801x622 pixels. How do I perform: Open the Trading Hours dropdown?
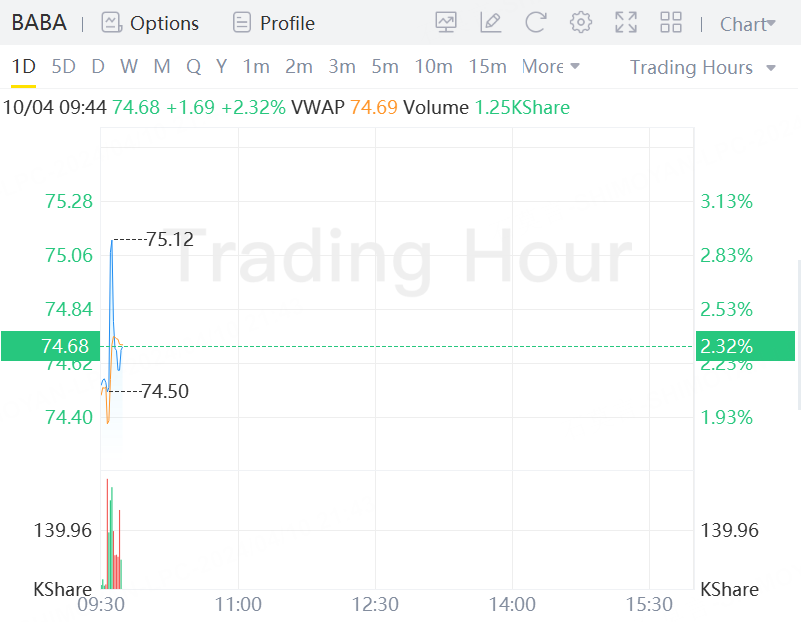702,67
